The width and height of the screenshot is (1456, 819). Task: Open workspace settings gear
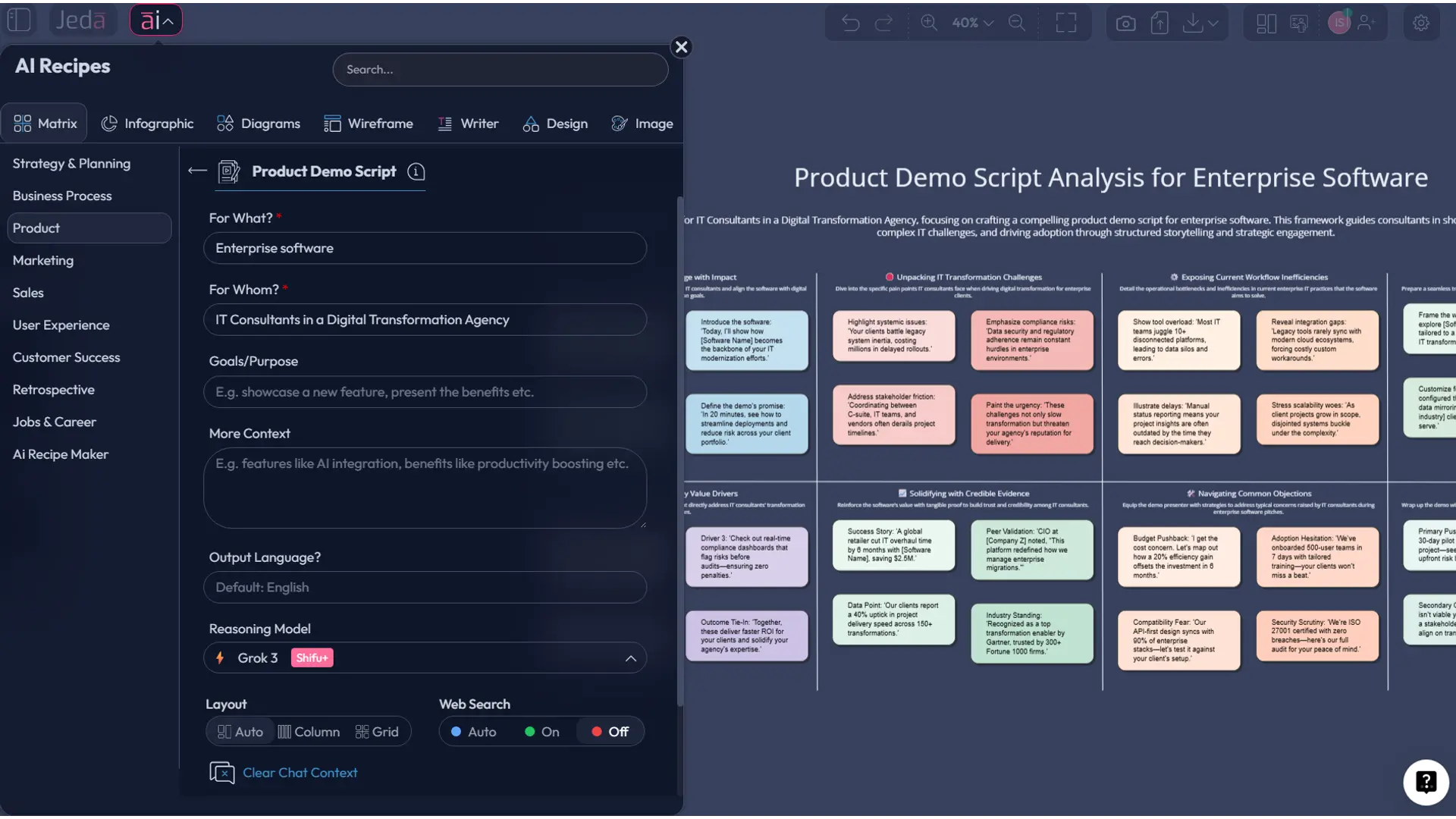(1421, 22)
